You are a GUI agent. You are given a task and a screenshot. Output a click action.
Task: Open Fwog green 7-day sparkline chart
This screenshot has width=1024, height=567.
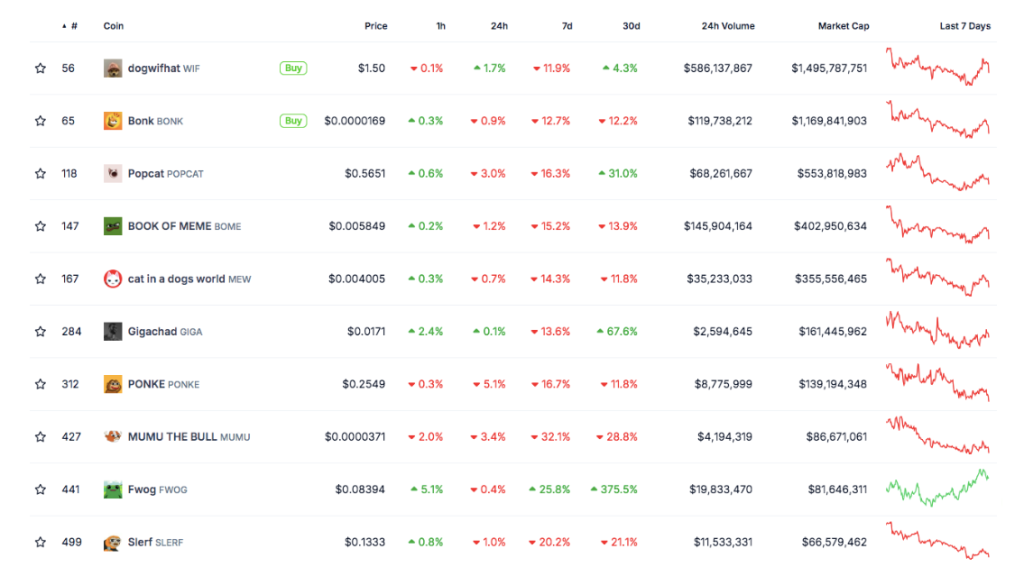[937, 487]
